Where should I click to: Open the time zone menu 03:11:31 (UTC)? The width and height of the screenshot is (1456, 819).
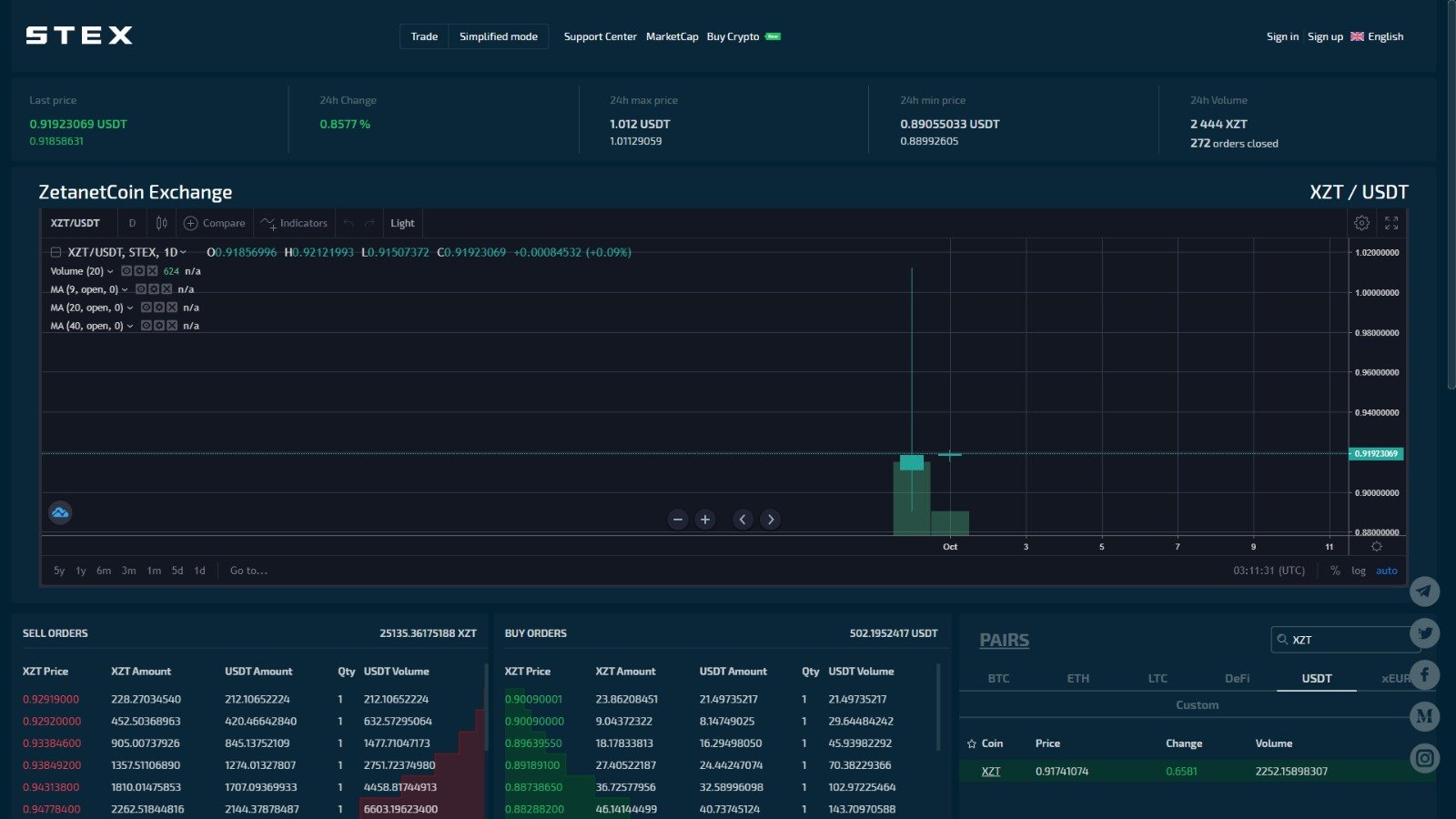pyautogui.click(x=1269, y=571)
